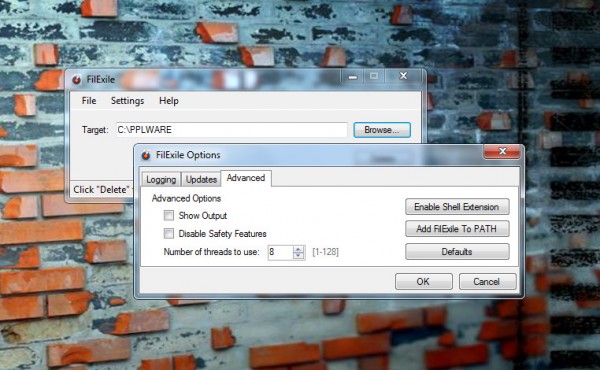Close the FilExile main window
Image resolution: width=600 pixels, height=370 pixels.
404,76
